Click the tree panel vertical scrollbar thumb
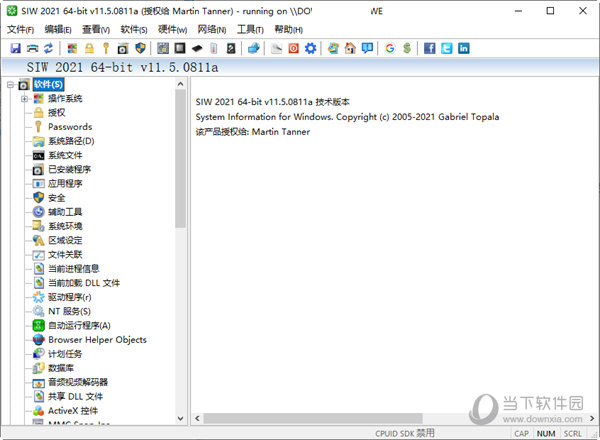This screenshot has height=440, width=600. (181, 159)
